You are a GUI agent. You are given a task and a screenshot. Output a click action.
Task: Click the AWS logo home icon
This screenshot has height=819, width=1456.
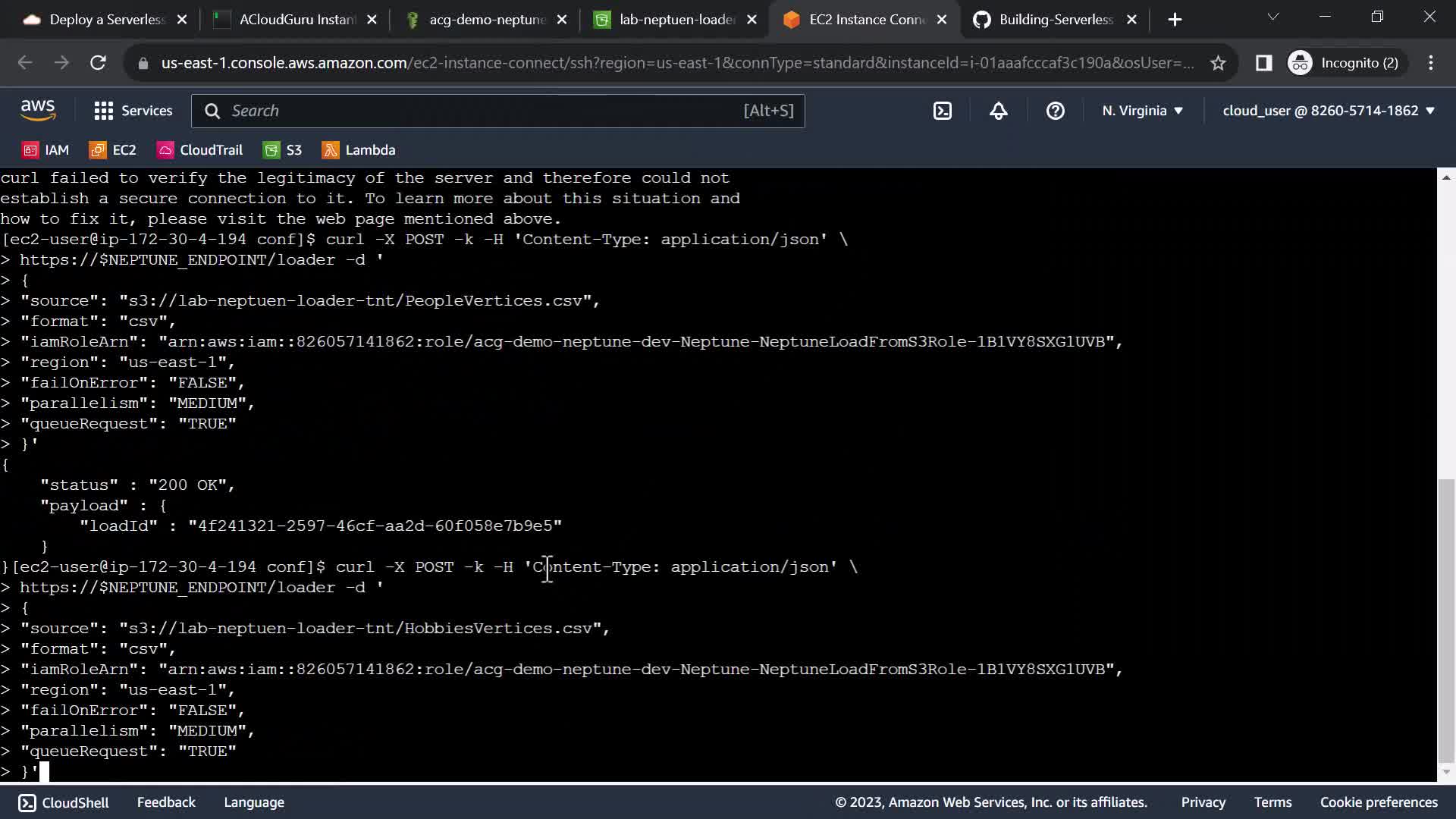point(38,111)
